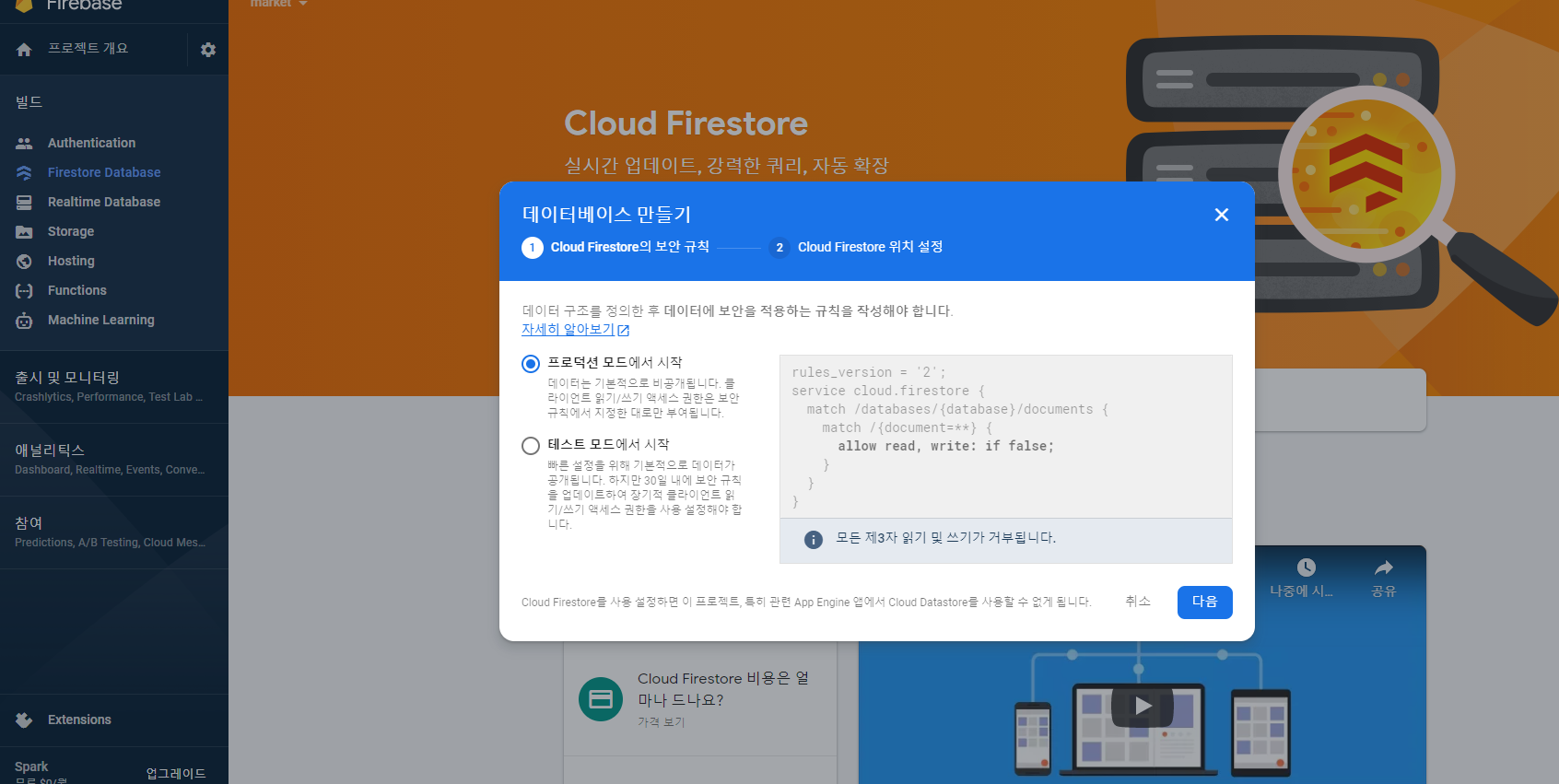Image resolution: width=1559 pixels, height=784 pixels.
Task: Open Storage menu item
Action: coord(71,231)
